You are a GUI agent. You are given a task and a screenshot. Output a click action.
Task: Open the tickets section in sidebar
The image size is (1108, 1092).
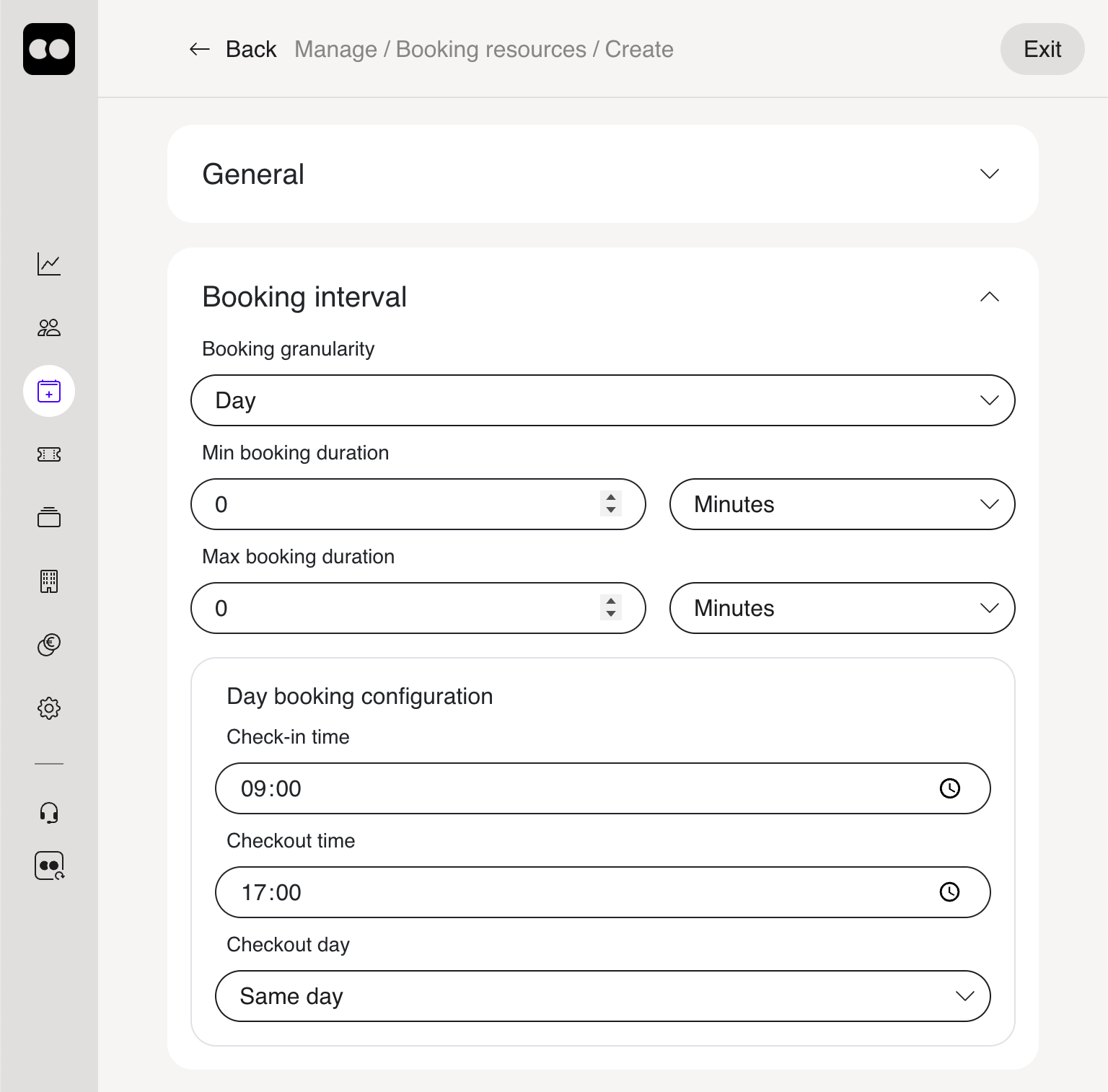pyautogui.click(x=49, y=454)
